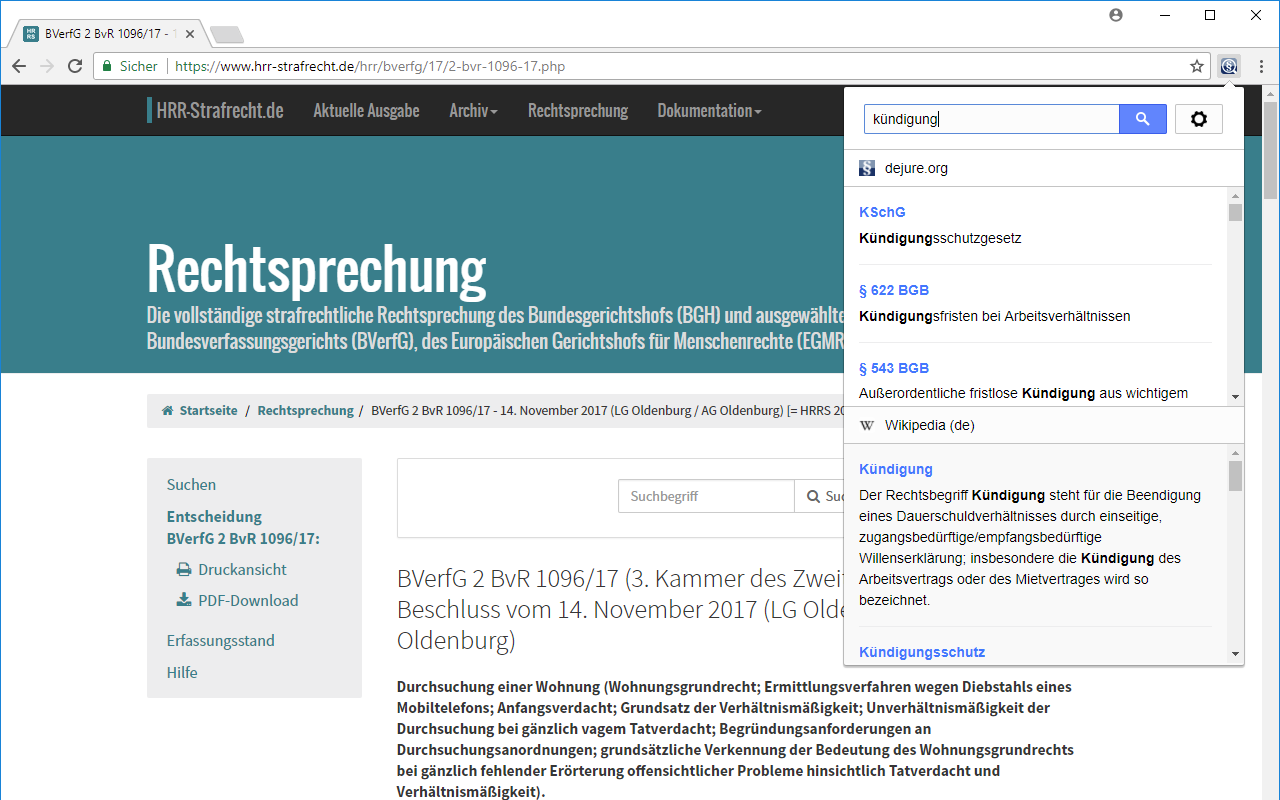Click 'Kündigungsschutzgesetz' result description

point(940,238)
